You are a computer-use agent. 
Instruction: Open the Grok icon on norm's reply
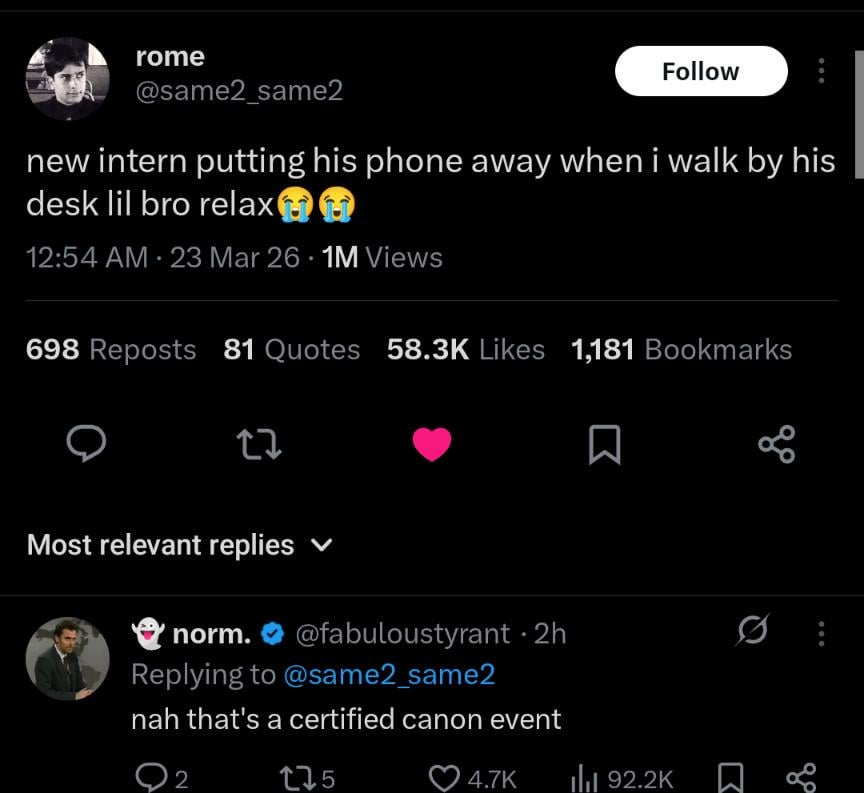[751, 633]
